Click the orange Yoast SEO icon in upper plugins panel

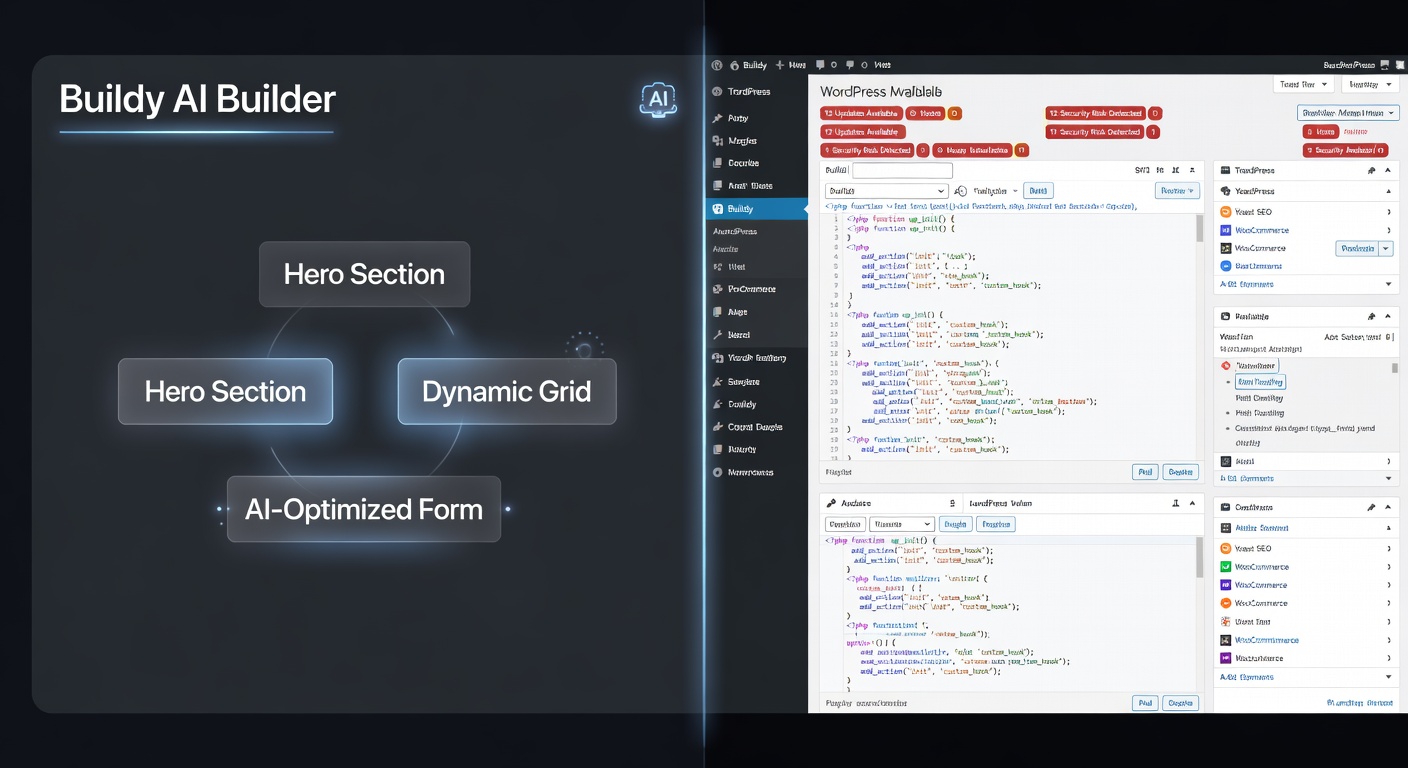pyautogui.click(x=1225, y=212)
